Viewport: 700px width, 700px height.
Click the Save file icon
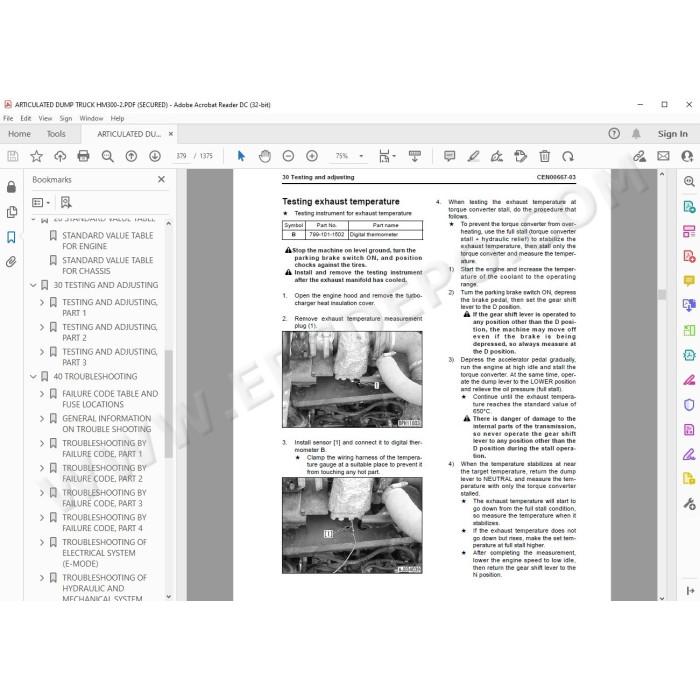[12, 156]
